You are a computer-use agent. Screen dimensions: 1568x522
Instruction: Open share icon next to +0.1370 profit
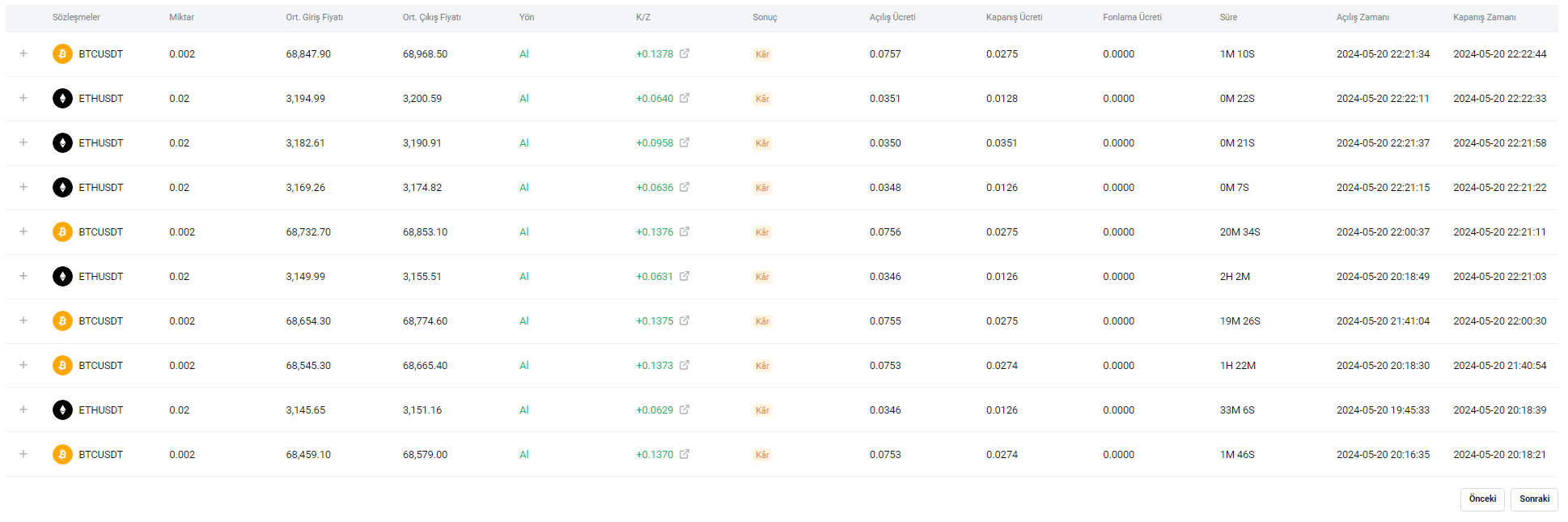click(x=684, y=454)
